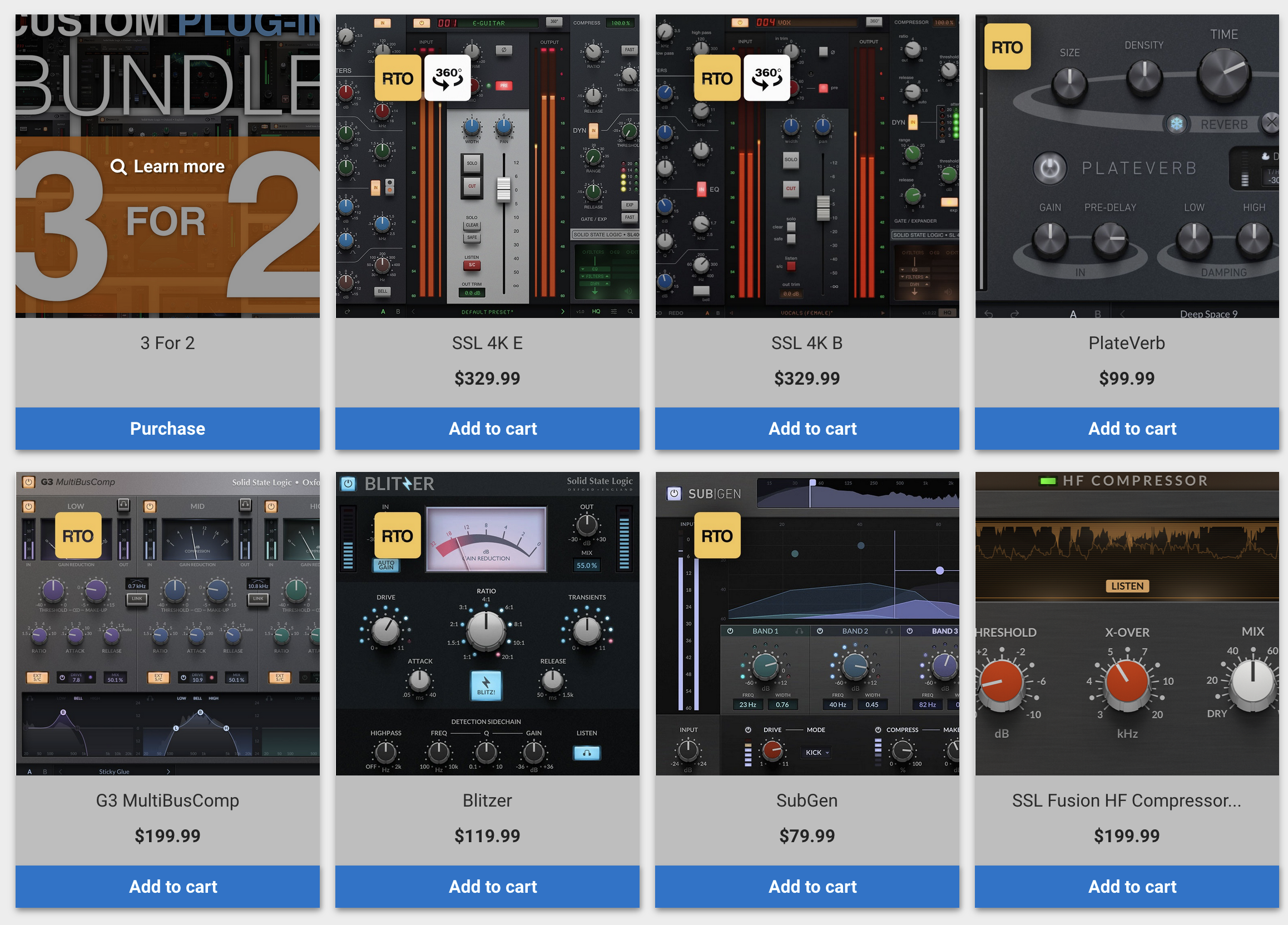Click SSL 4K B price $329.99

coord(807,379)
